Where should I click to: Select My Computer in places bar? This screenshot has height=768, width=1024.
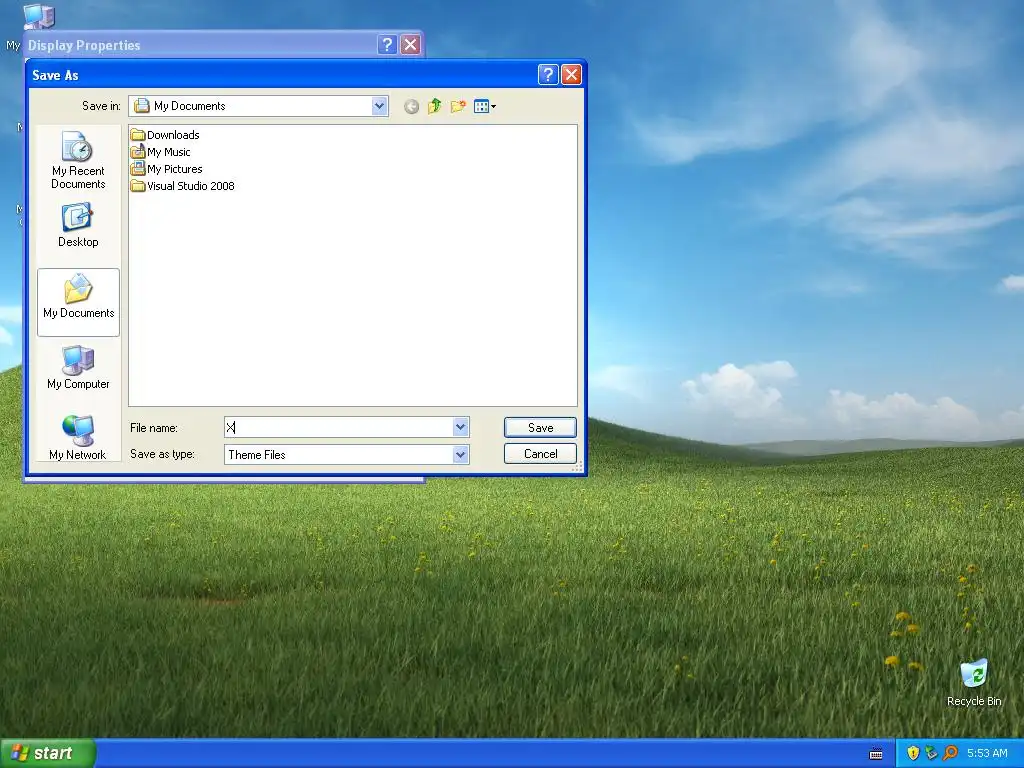(78, 367)
